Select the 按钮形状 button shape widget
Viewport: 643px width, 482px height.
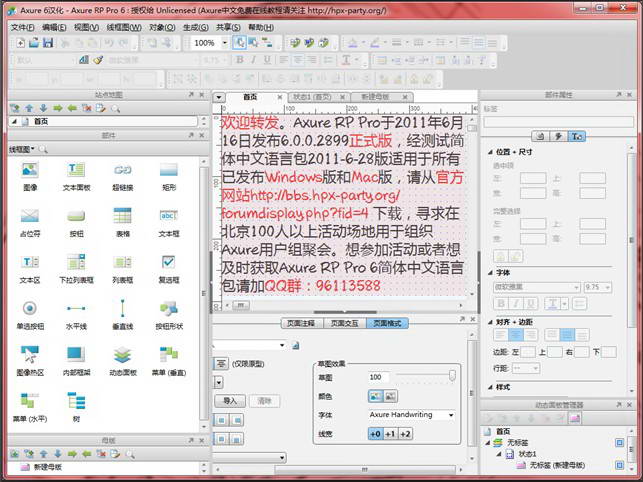(169, 315)
